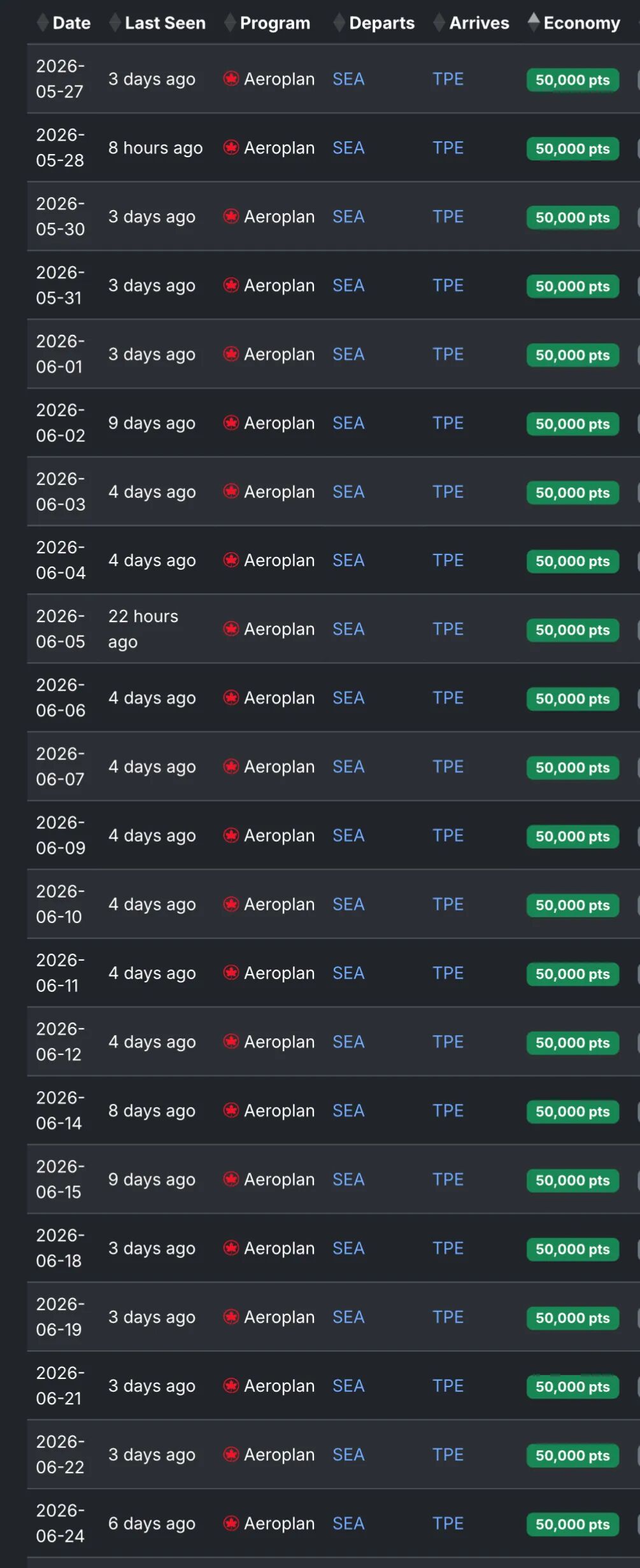The height and width of the screenshot is (1568, 640).
Task: Open SEA airport link for 2026-05-28
Action: pyautogui.click(x=348, y=148)
